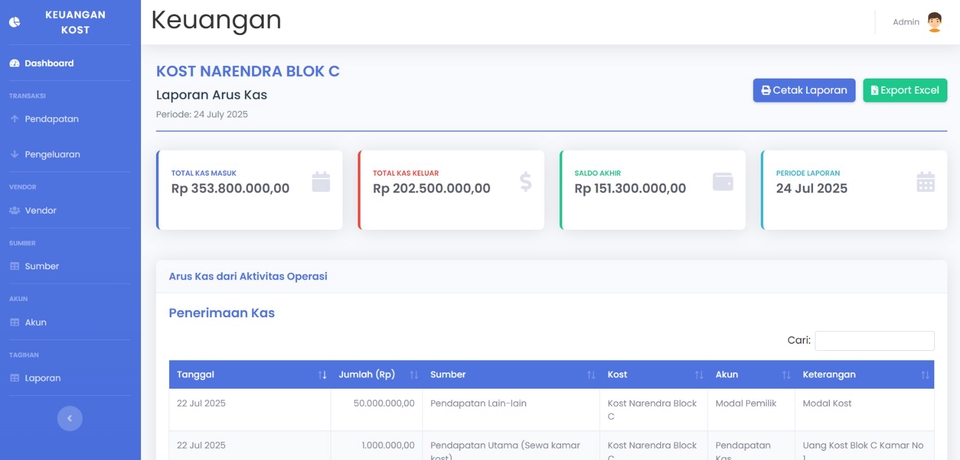This screenshot has height=460, width=960.
Task: Click the Keuangan Kost logo icon
Action: tap(15, 22)
